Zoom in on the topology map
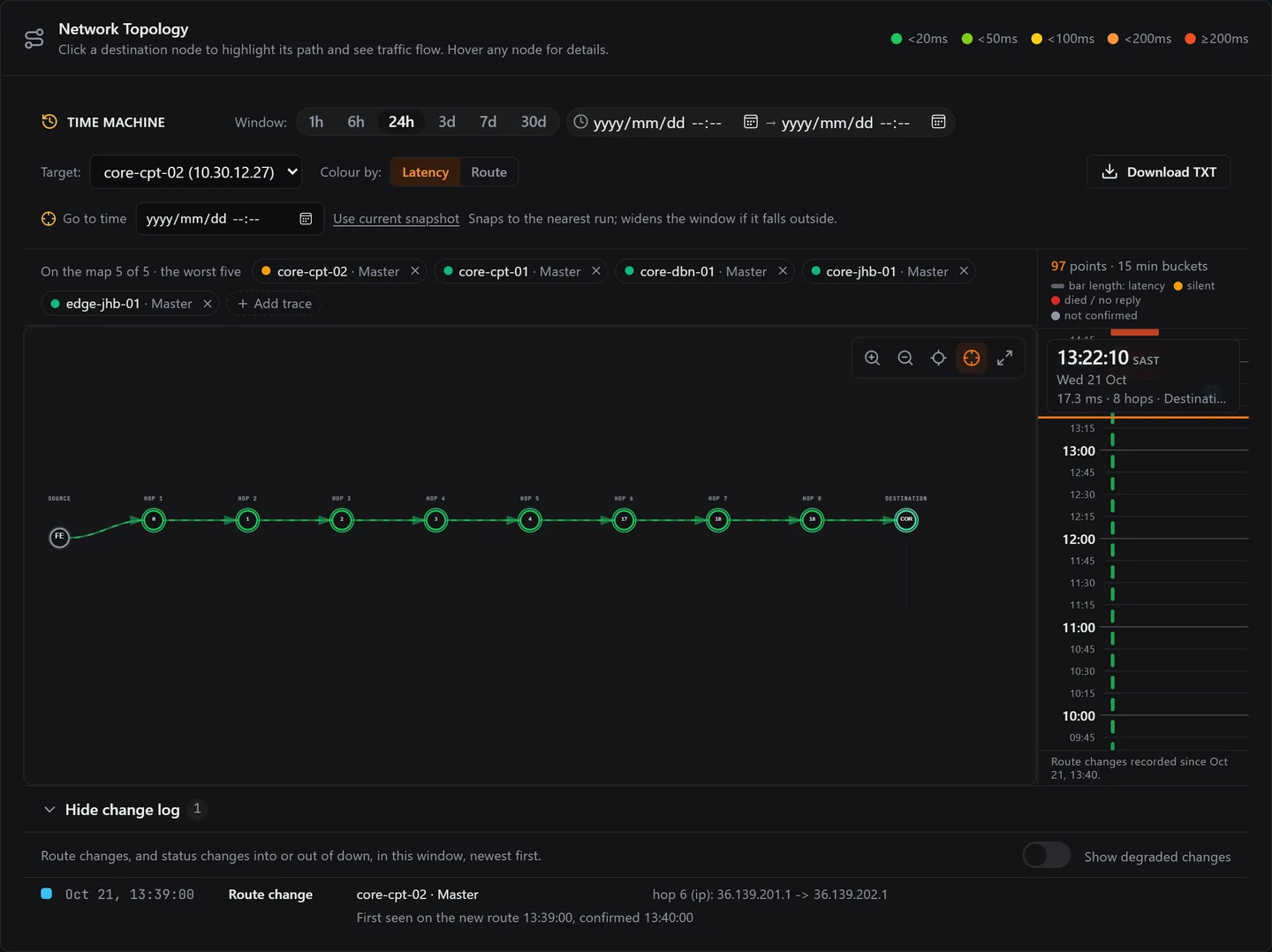Viewport: 1272px width, 952px height. point(872,358)
